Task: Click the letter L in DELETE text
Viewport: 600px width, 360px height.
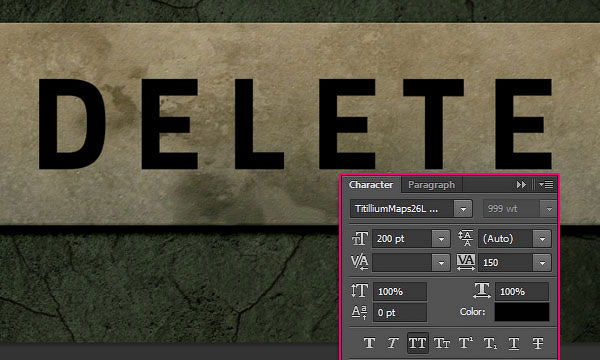Action: tap(259, 124)
